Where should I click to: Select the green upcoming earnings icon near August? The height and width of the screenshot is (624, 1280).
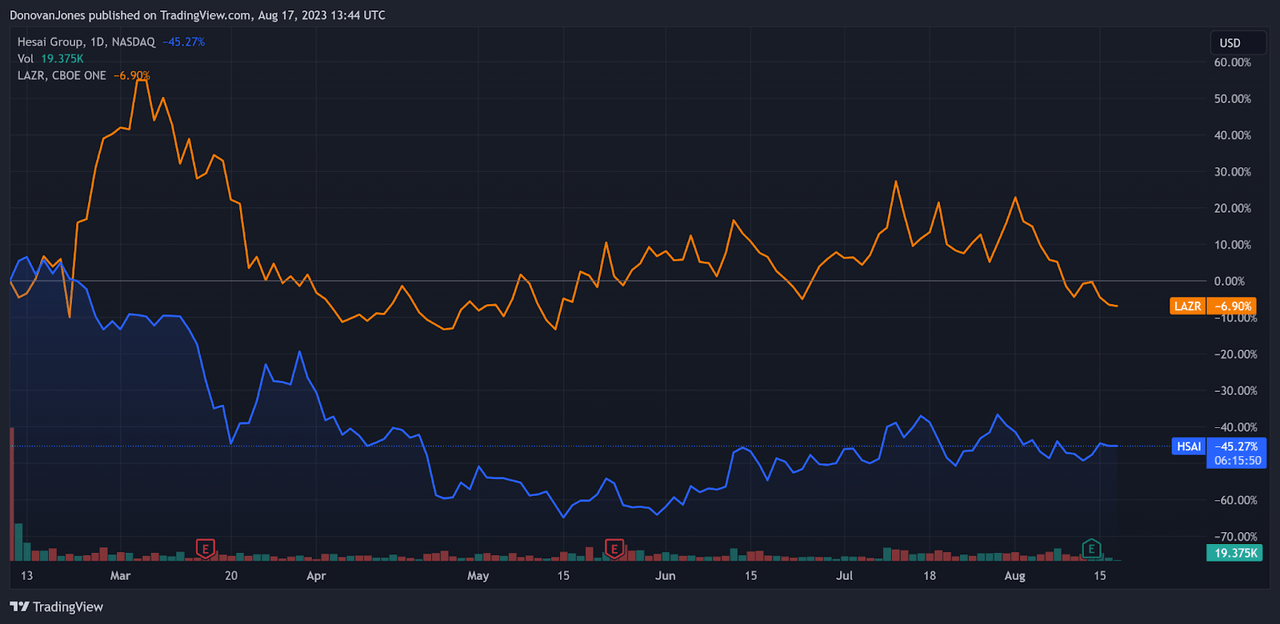[x=1090, y=548]
